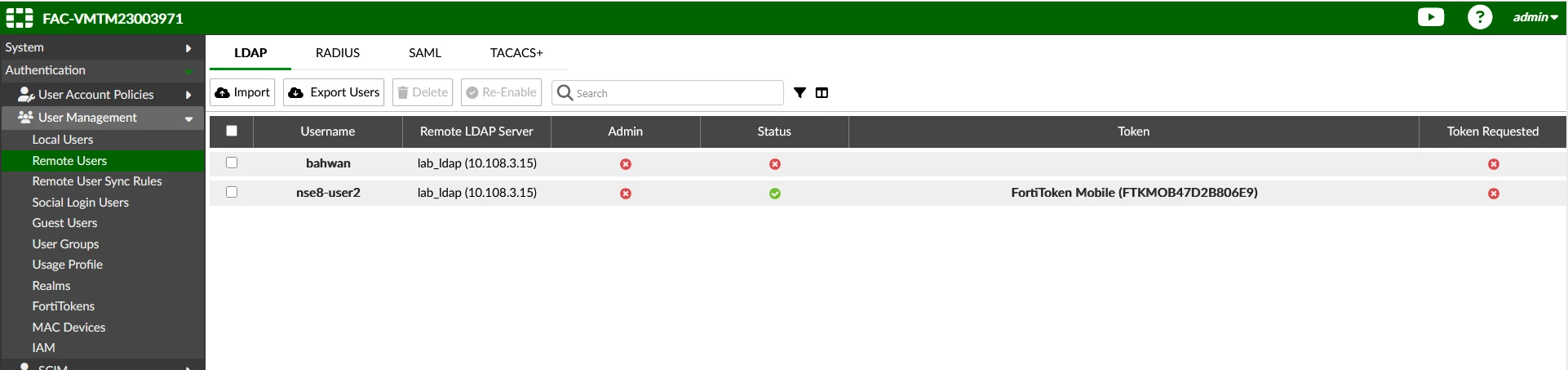Screen dimensions: 1568x370
Task: Expand the System menu arrow
Action: point(188,48)
